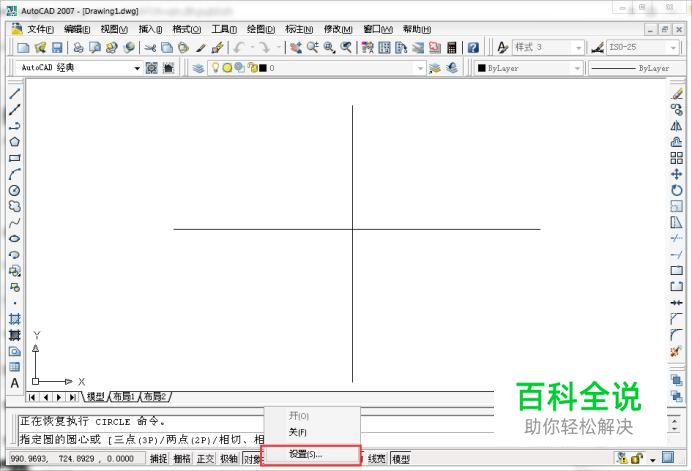This screenshot has height=471, width=692.
Task: Select the Move modify tool
Action: [676, 174]
